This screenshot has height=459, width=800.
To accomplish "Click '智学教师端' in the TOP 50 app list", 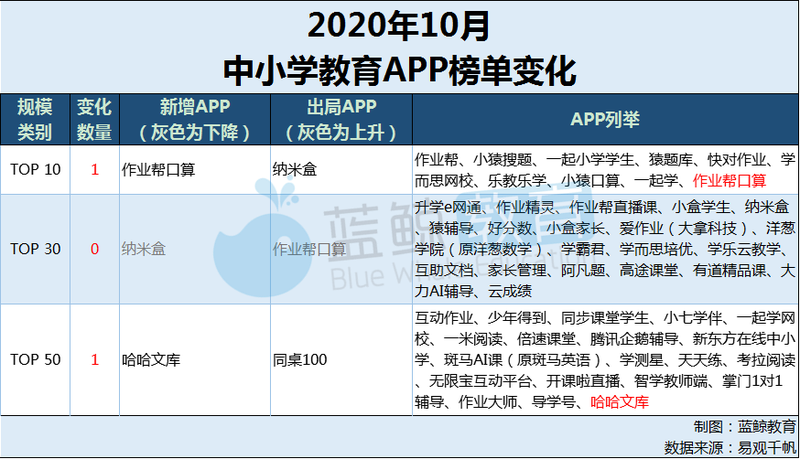I will point(671,381).
